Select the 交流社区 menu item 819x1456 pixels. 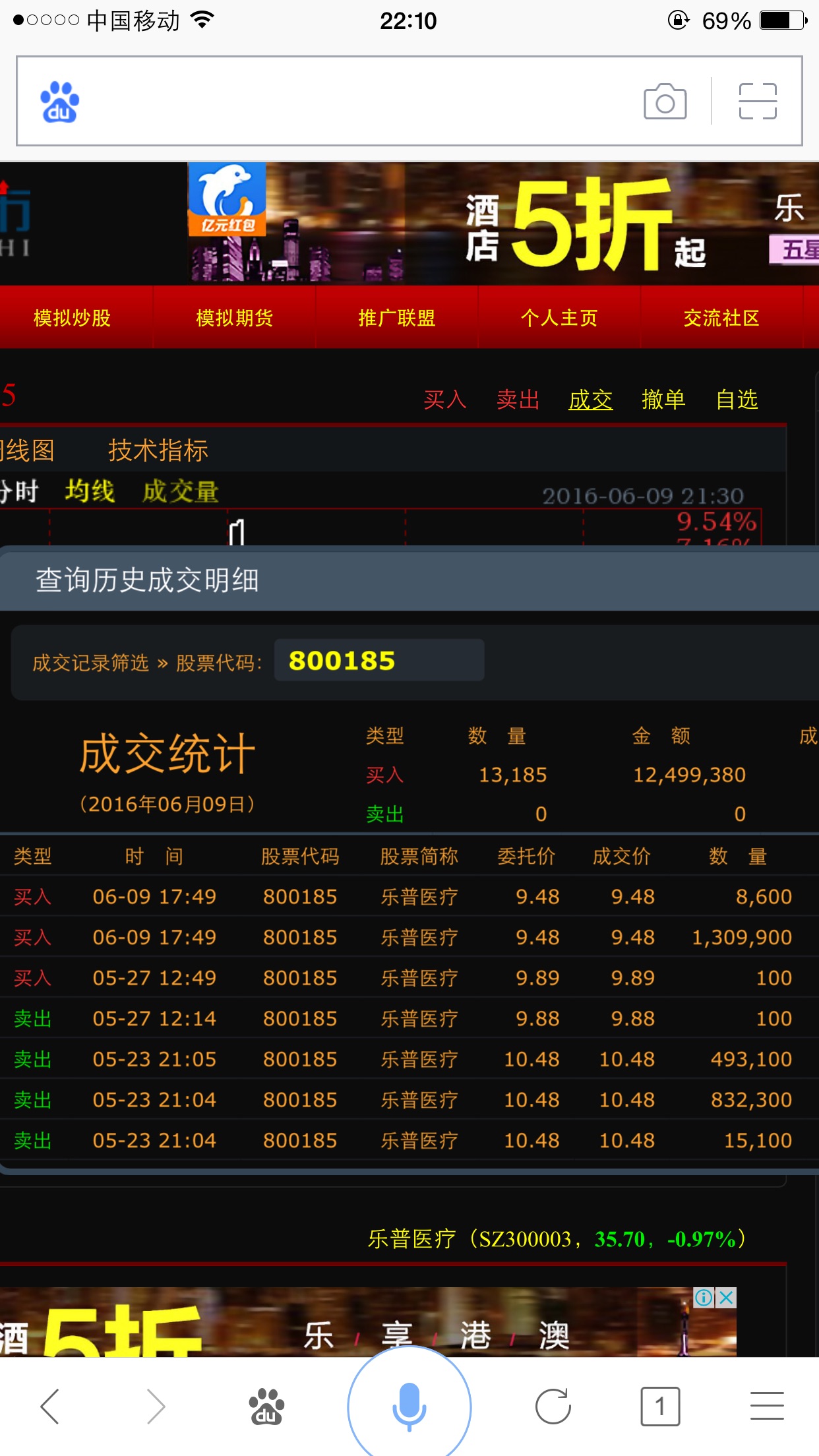pos(721,318)
